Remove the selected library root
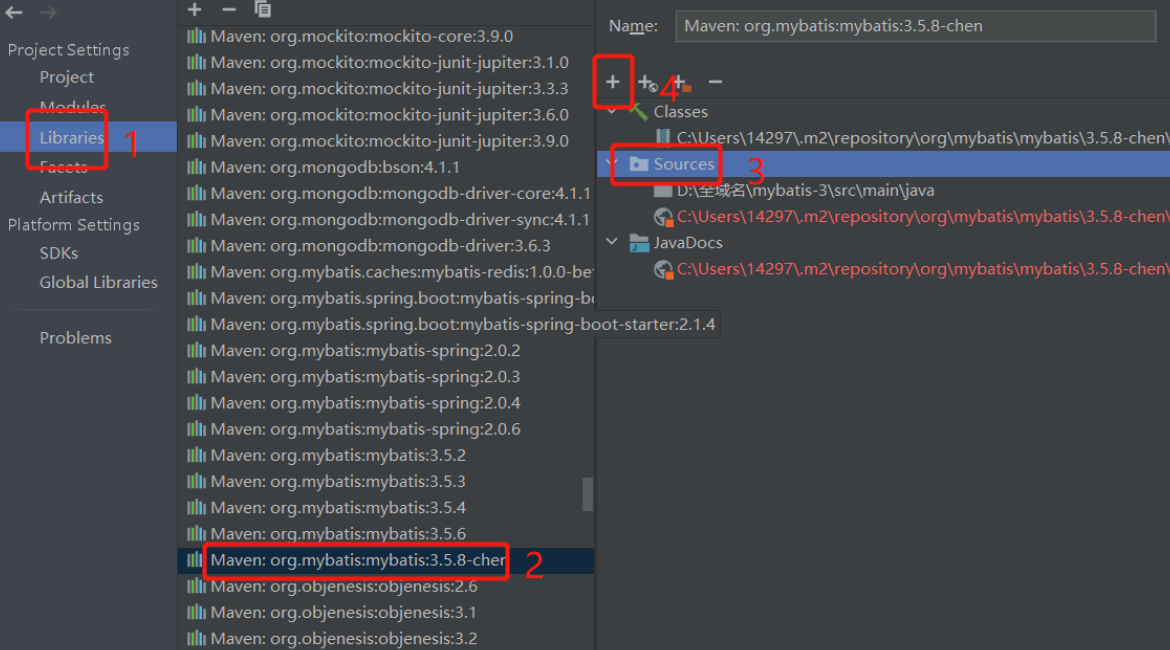1170x650 pixels. (716, 81)
